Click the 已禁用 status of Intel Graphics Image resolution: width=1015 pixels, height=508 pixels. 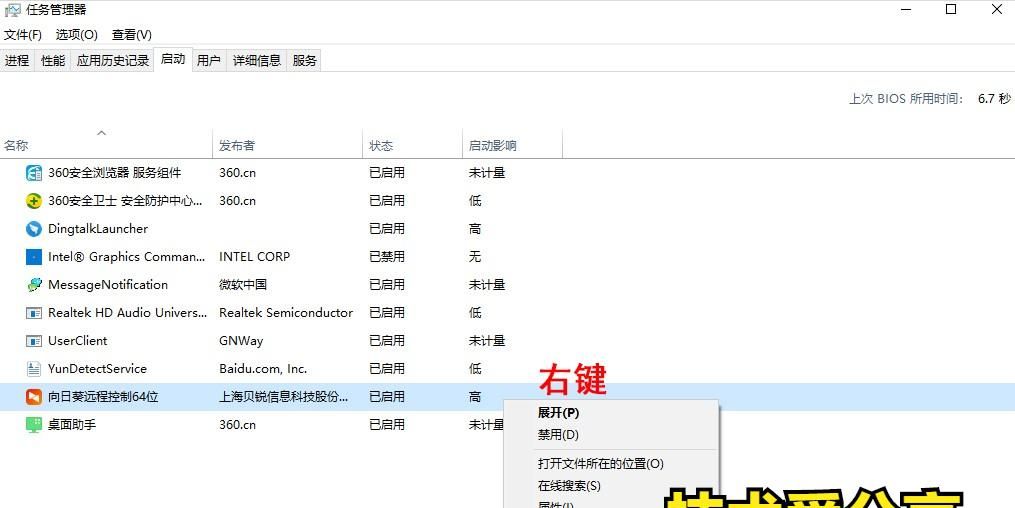point(387,257)
